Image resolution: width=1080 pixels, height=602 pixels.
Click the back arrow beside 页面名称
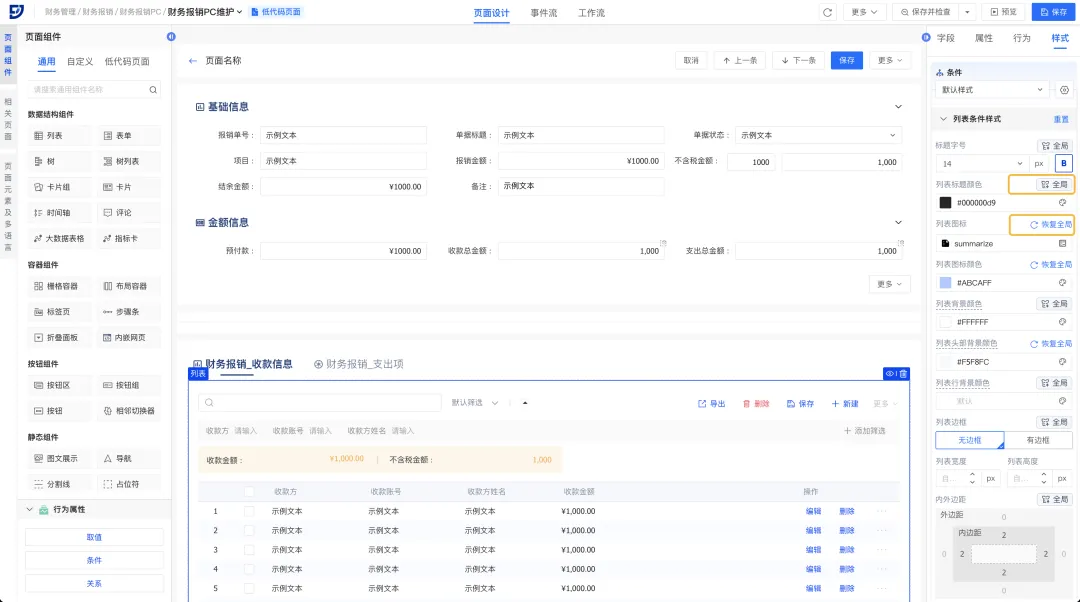tap(193, 61)
